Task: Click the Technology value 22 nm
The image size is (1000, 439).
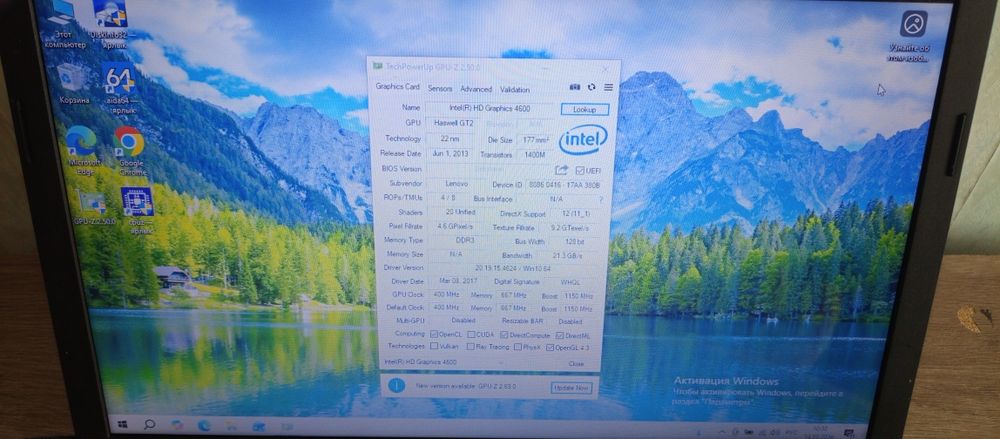Action: click(450, 138)
